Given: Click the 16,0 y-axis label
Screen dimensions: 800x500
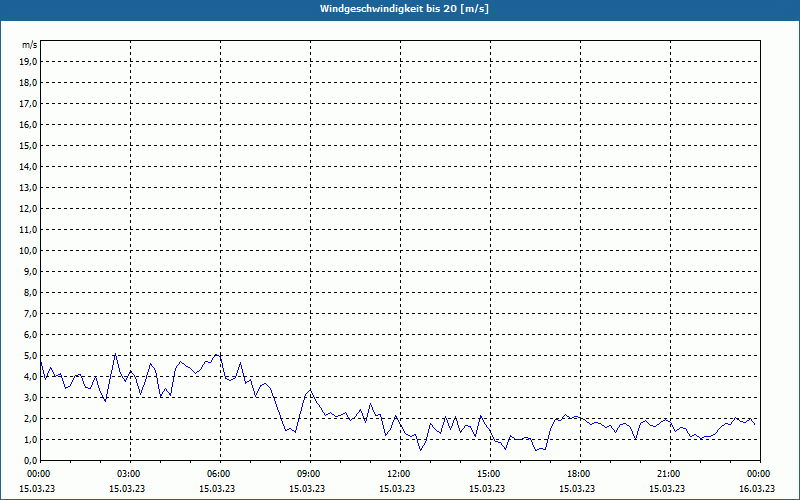Looking at the screenshot, I should (28, 124).
